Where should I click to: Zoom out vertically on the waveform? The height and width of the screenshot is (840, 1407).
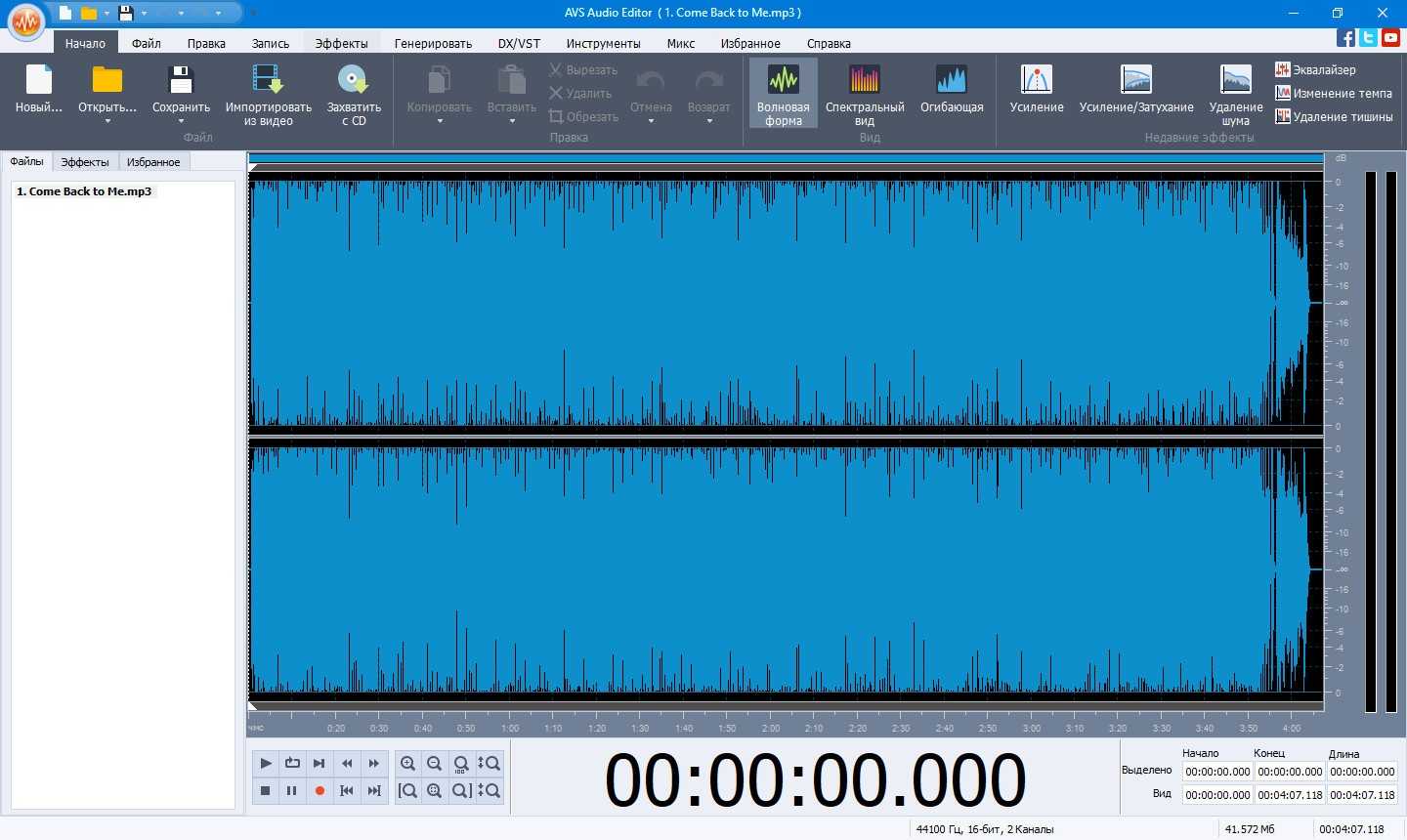[x=489, y=790]
